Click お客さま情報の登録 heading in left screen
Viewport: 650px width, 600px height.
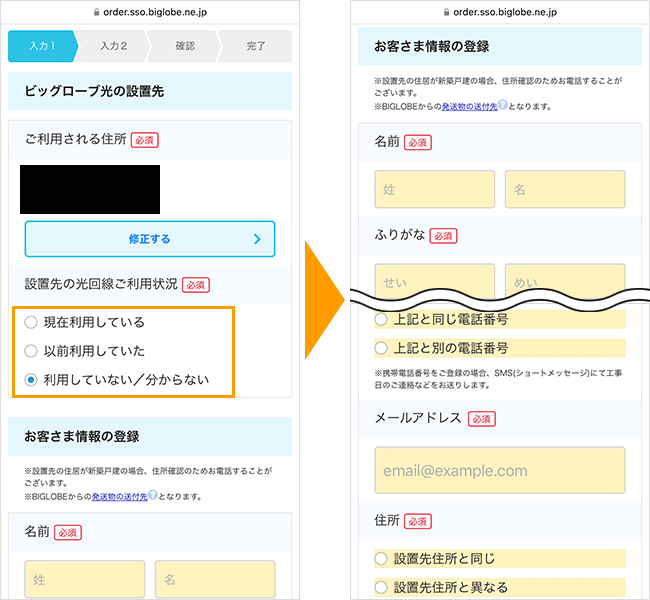tap(82, 437)
